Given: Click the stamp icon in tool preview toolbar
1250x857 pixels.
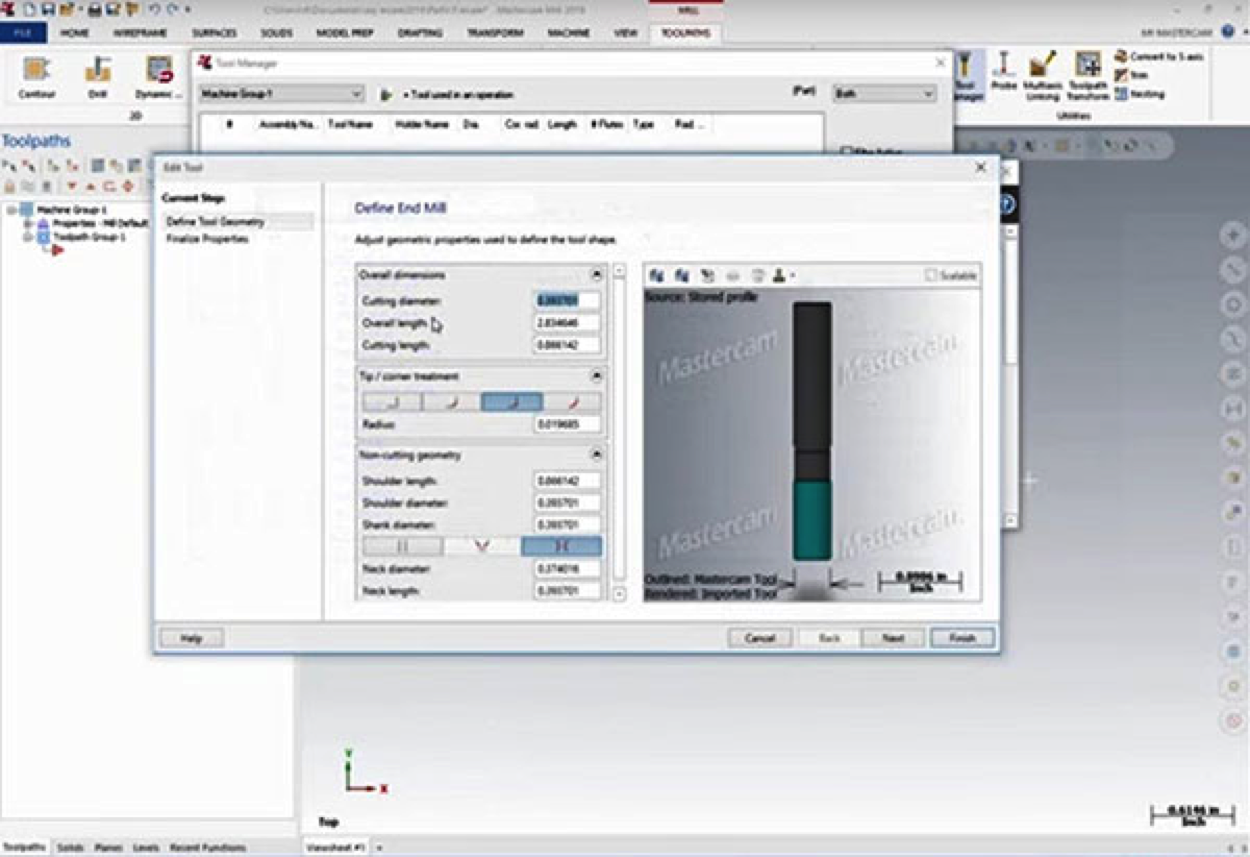Looking at the screenshot, I should click(778, 275).
